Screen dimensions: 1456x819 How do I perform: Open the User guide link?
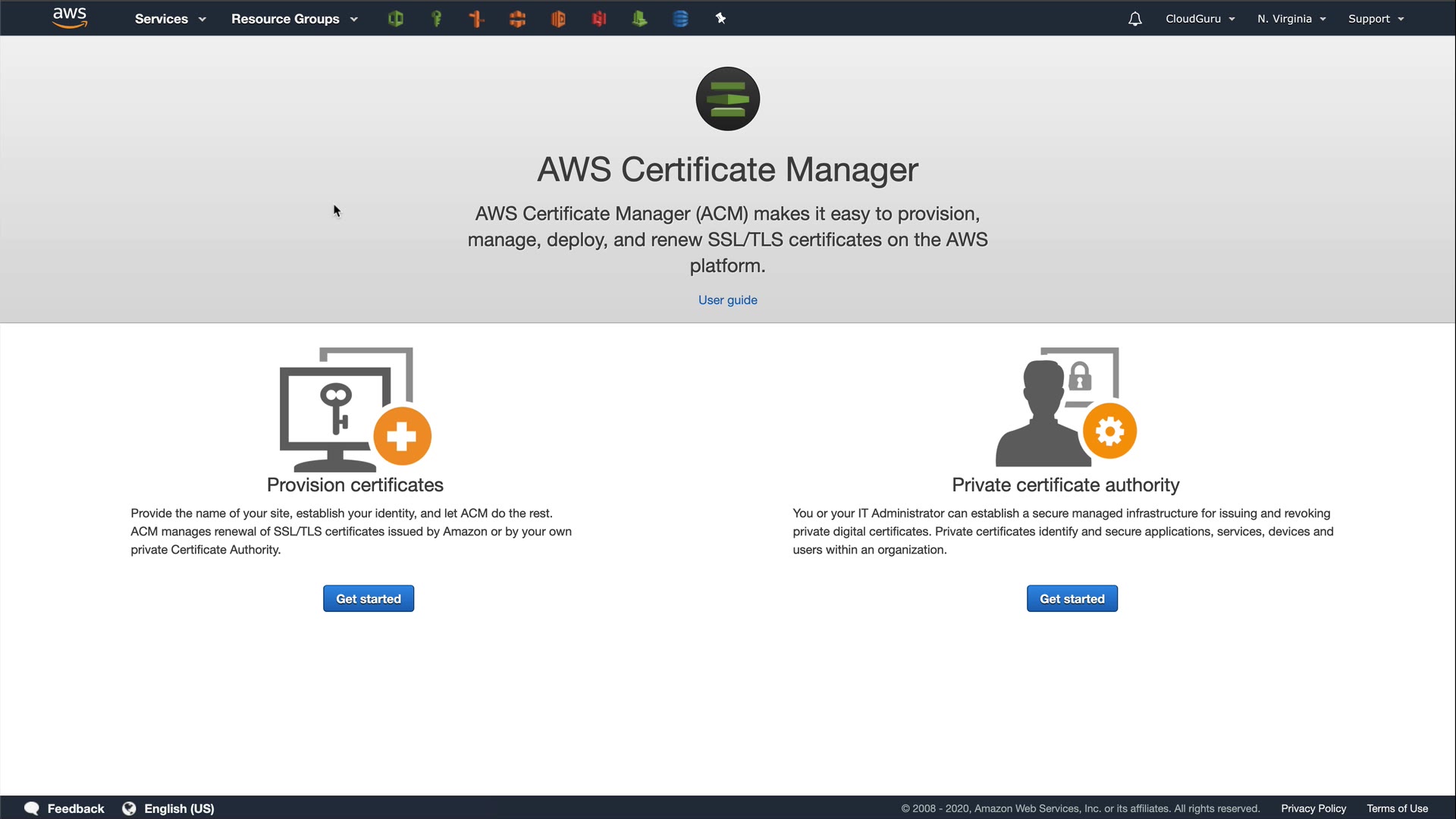tap(727, 300)
